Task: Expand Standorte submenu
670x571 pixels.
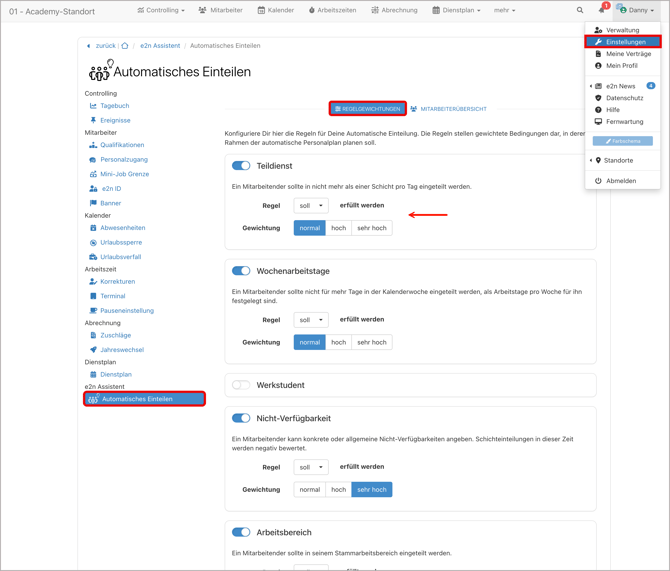Action: [x=611, y=160]
